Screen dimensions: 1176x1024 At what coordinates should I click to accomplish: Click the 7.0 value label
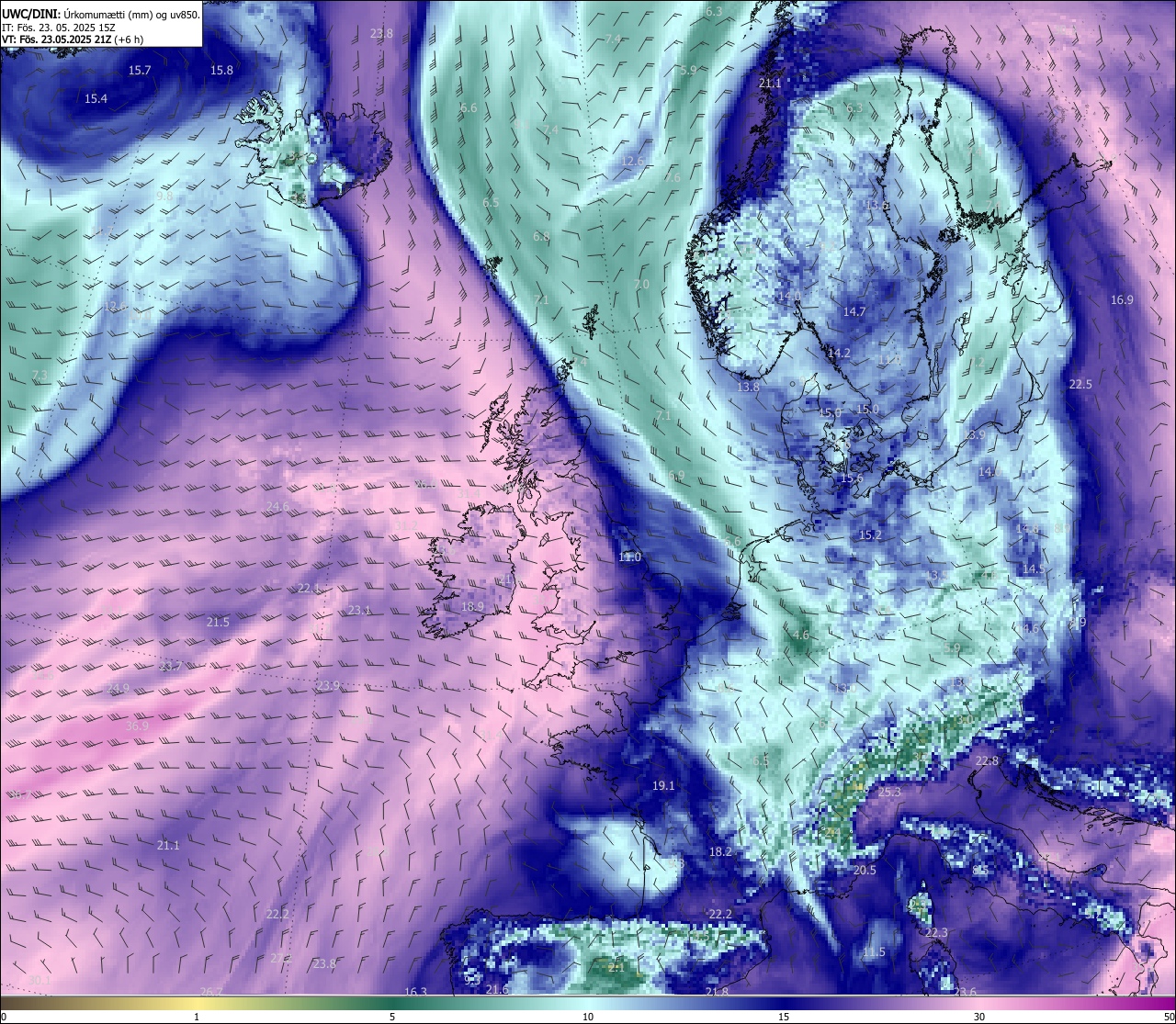(x=641, y=285)
